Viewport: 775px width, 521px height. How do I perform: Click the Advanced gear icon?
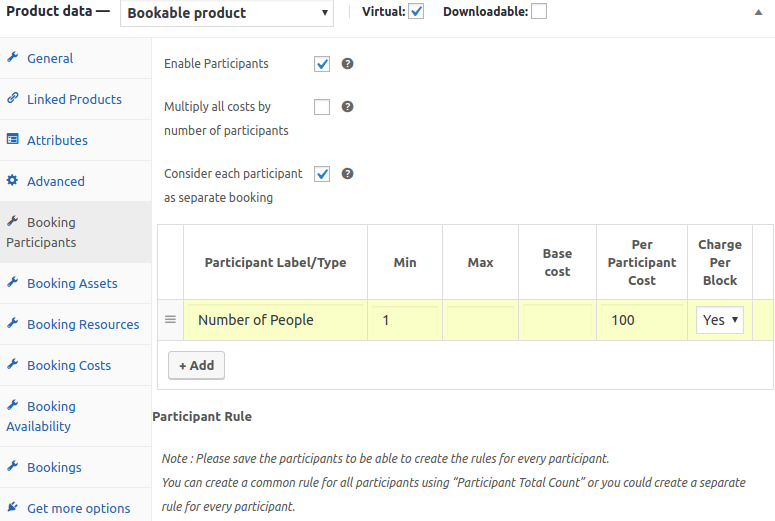[13, 180]
